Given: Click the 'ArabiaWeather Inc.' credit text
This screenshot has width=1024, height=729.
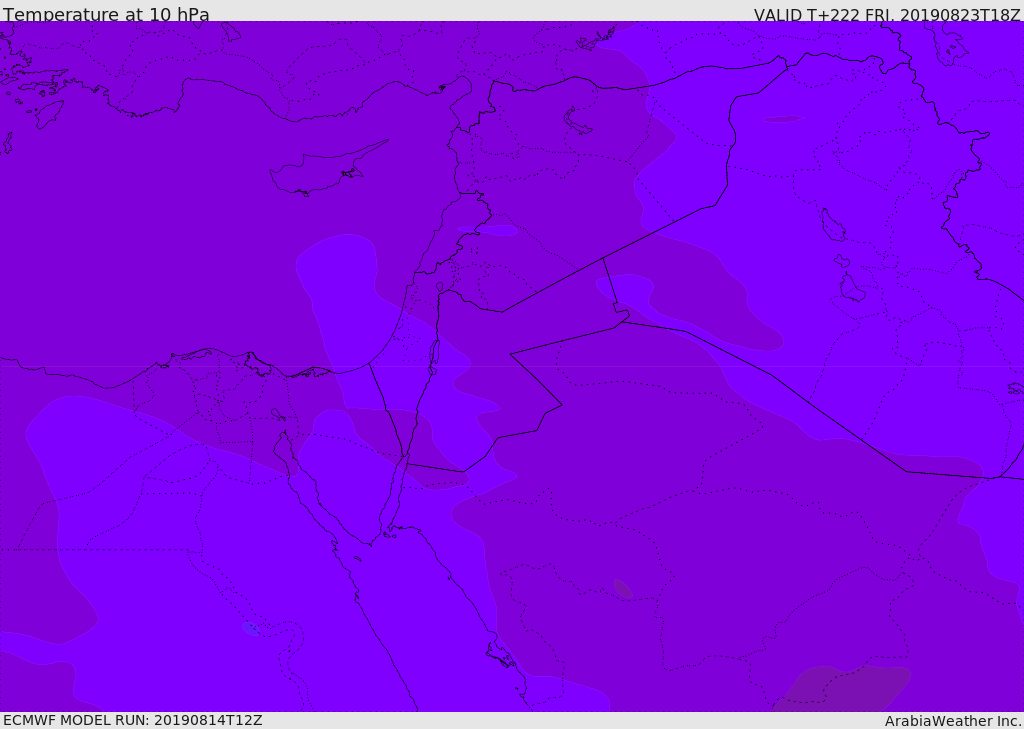Looking at the screenshot, I should (953, 721).
